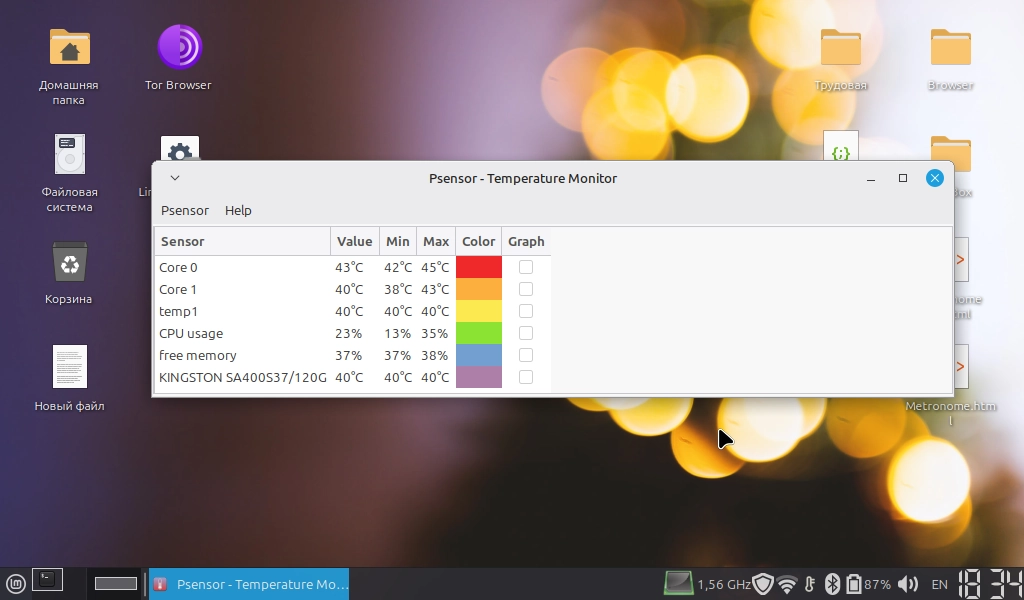Select the free memory sensor name
Image resolution: width=1024 pixels, height=600 pixels.
point(198,355)
